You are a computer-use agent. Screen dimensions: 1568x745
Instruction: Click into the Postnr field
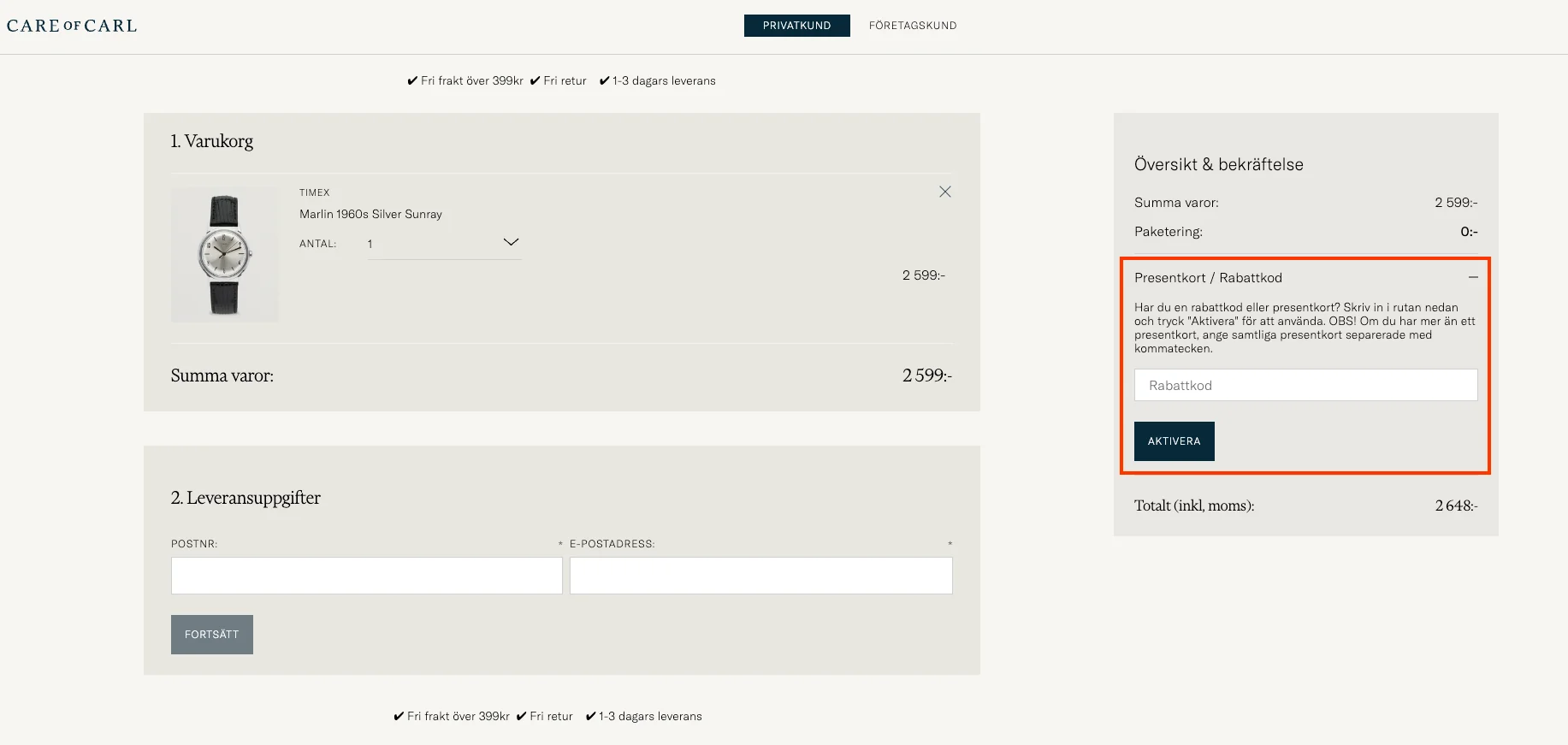pyautogui.click(x=366, y=576)
